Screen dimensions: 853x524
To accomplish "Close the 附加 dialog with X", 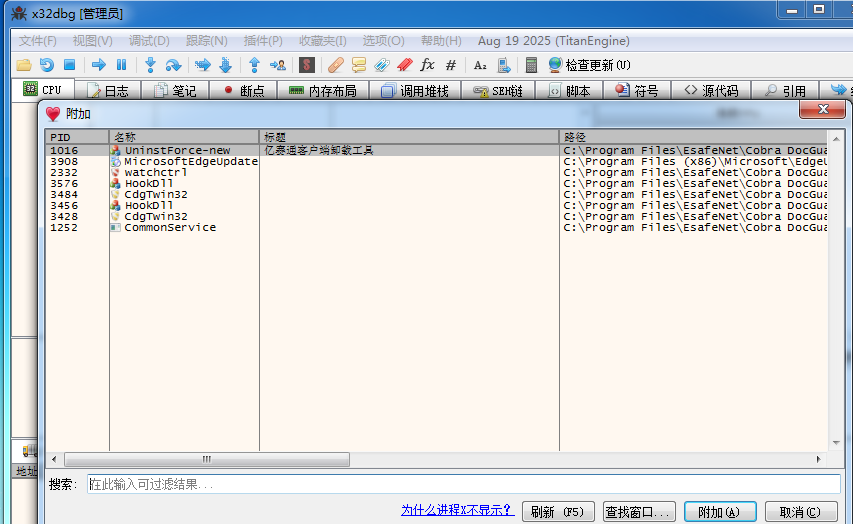I will [822, 109].
